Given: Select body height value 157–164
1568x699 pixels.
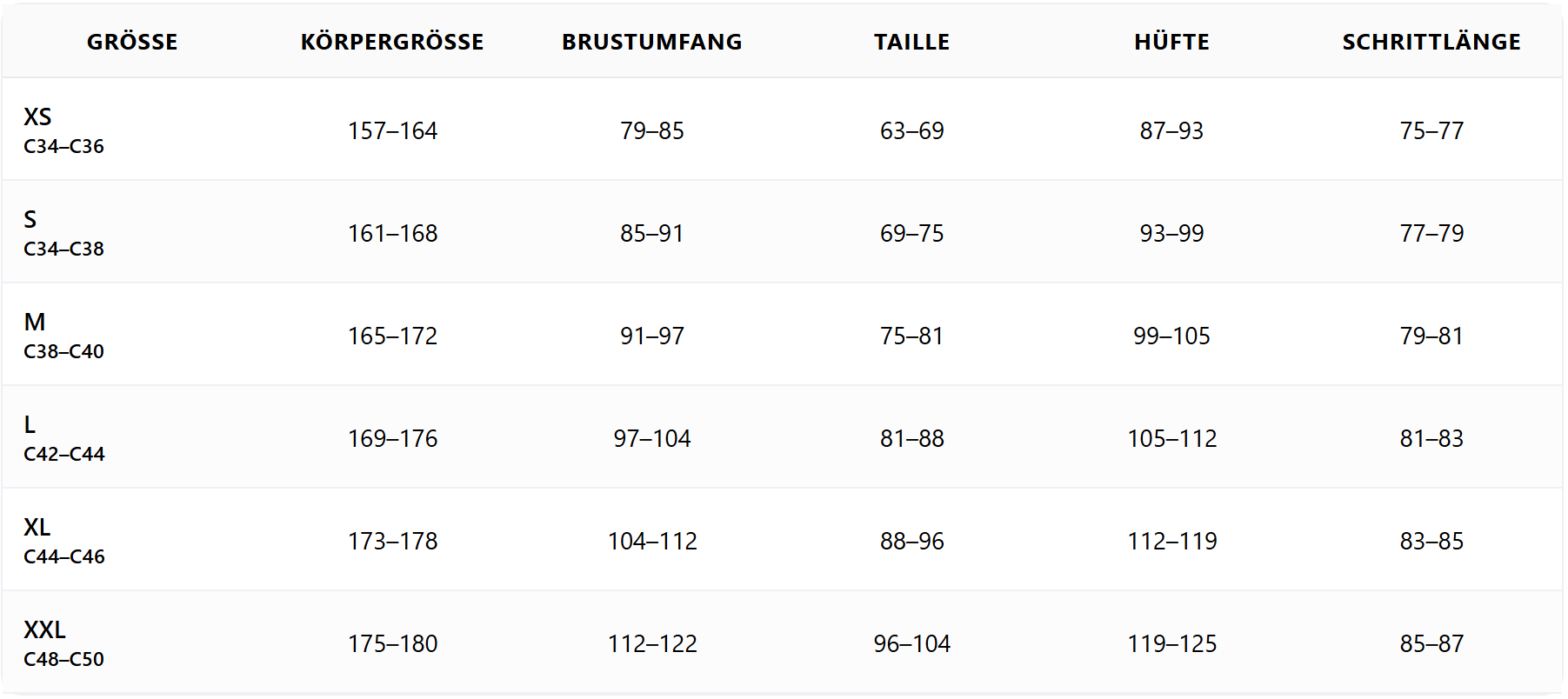Looking at the screenshot, I should (392, 130).
